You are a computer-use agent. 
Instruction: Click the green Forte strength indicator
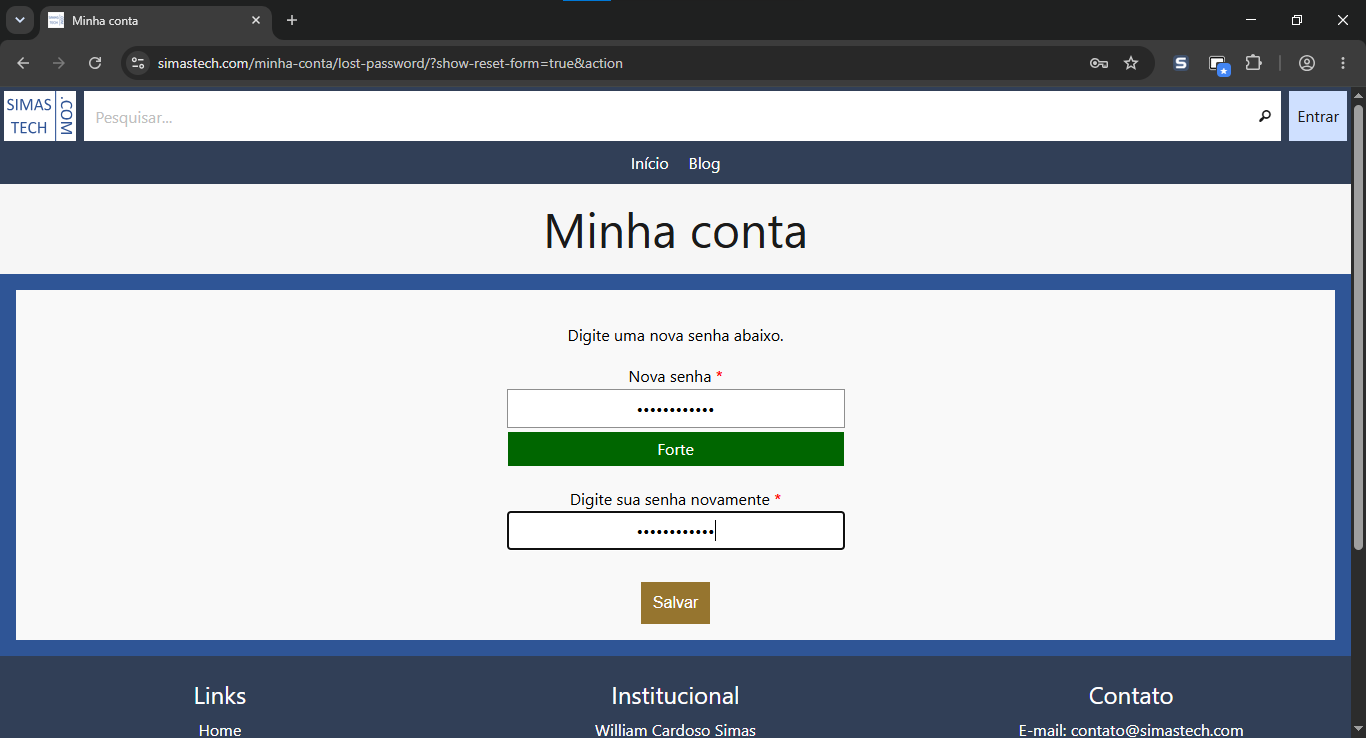click(x=676, y=449)
